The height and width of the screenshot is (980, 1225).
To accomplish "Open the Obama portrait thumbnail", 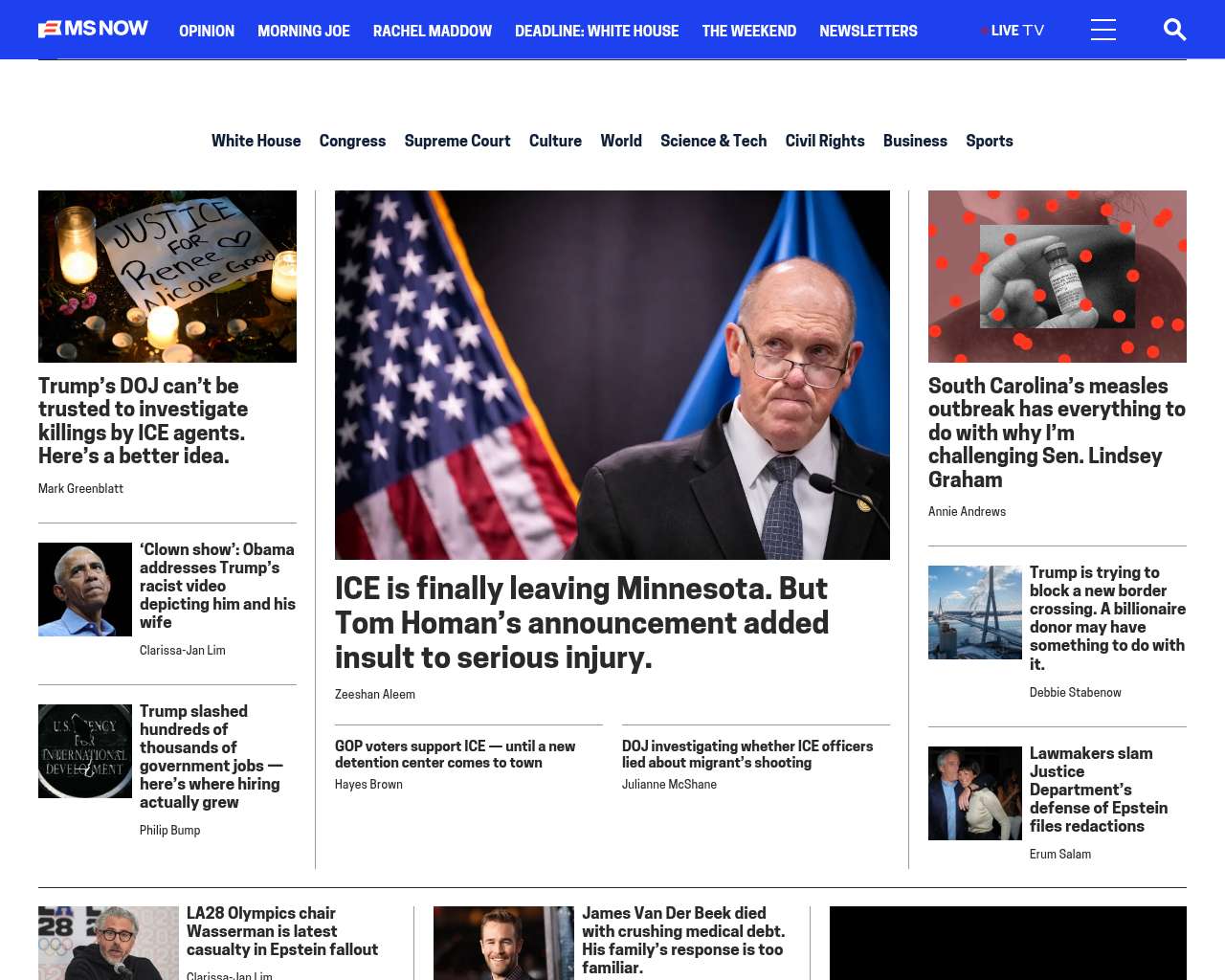I will pos(85,590).
